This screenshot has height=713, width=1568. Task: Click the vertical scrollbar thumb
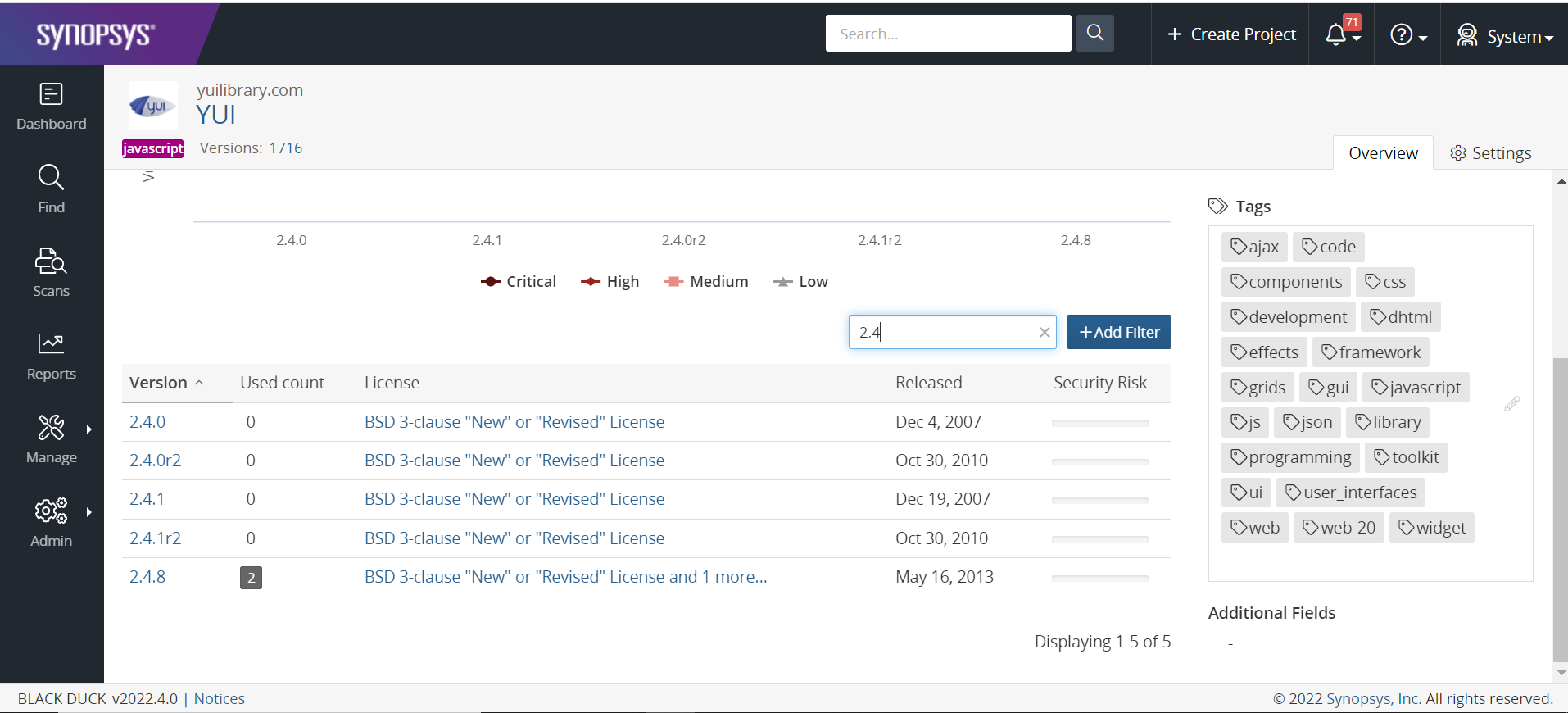(1560, 508)
